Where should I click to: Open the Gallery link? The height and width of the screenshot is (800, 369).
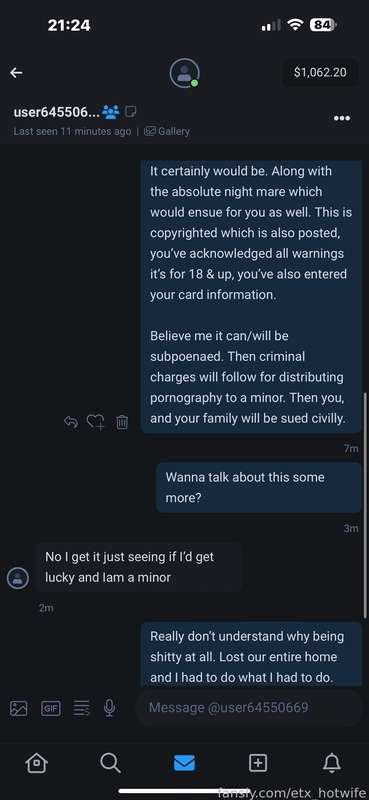[167, 131]
